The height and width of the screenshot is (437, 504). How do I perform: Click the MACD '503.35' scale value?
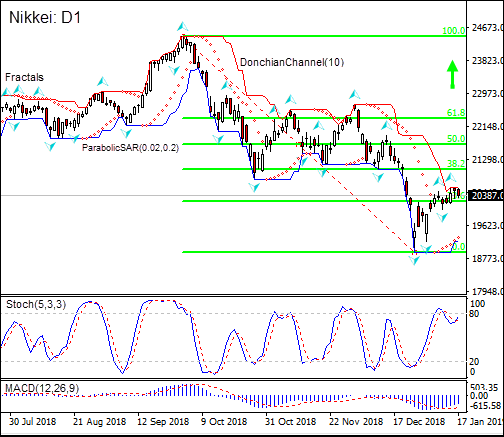pyautogui.click(x=484, y=388)
